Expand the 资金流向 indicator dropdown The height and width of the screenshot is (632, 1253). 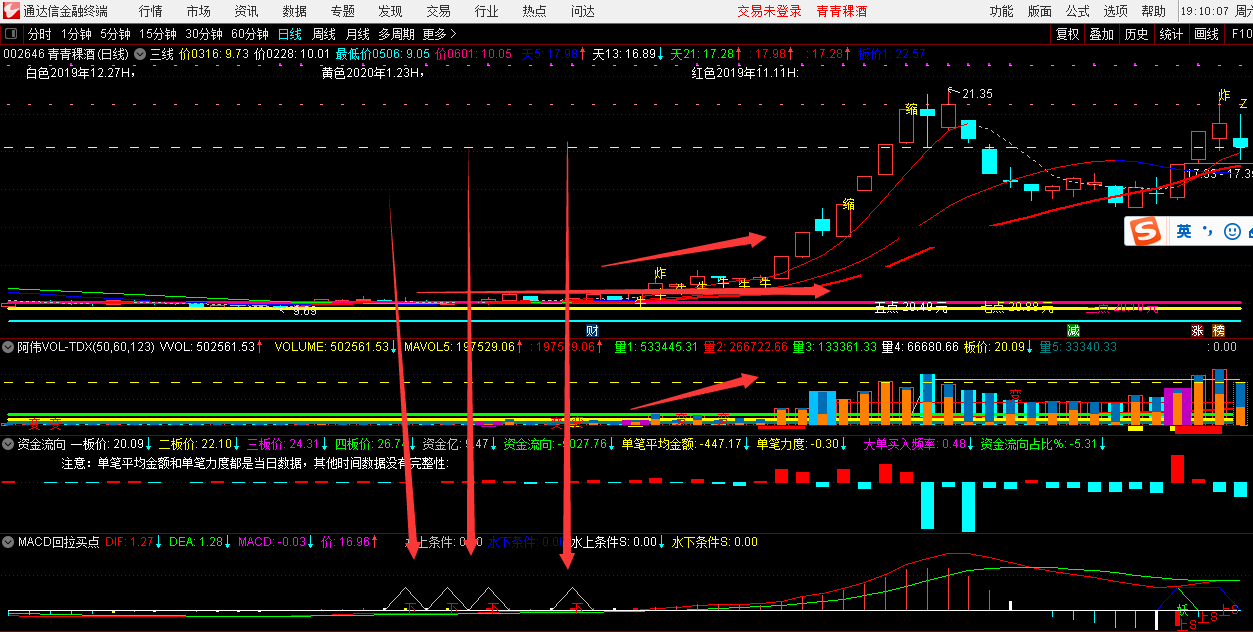click(x=10, y=444)
